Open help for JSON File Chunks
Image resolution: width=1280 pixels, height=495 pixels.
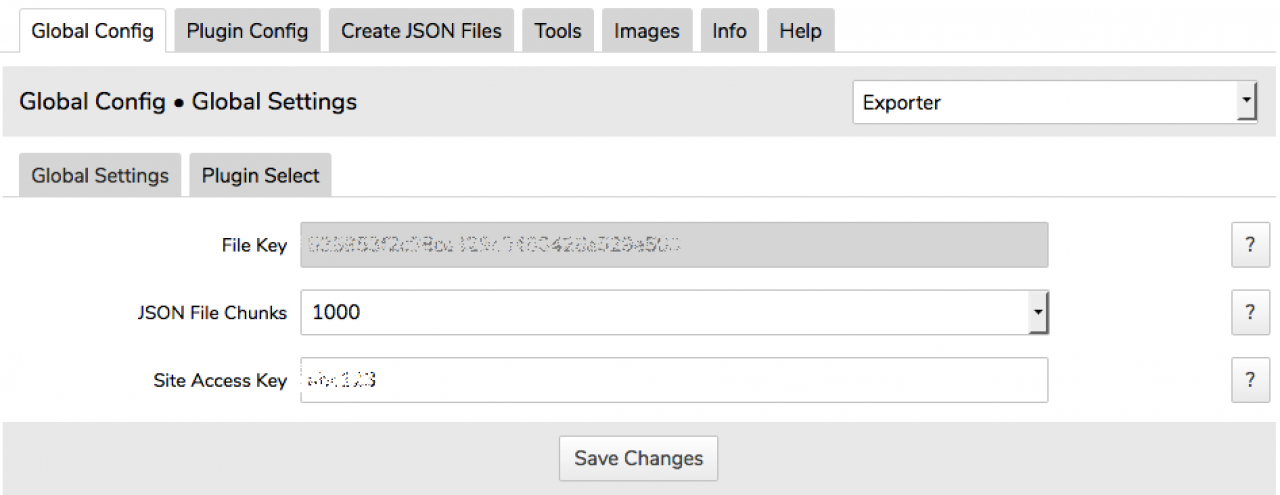(1250, 313)
